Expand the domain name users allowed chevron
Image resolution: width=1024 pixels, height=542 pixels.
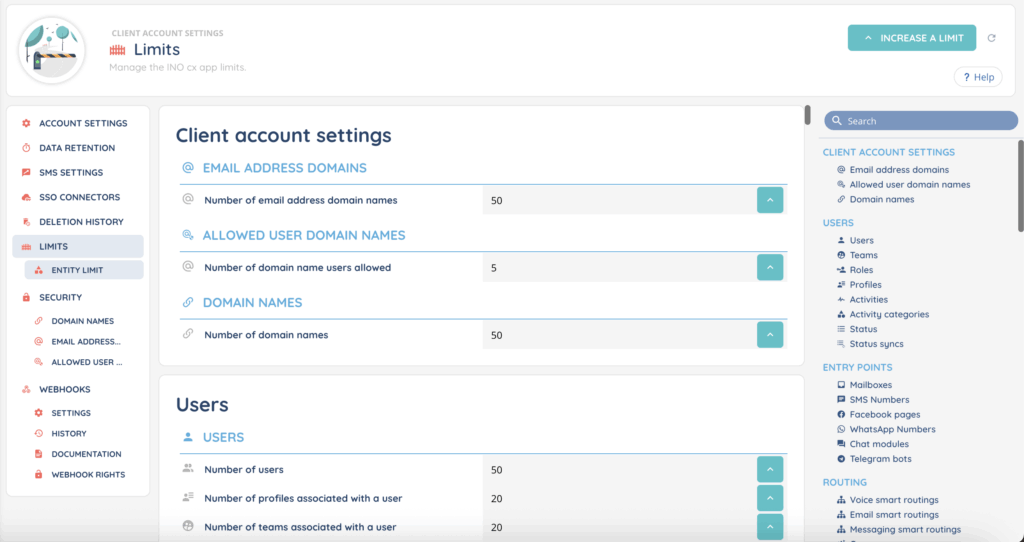pyautogui.click(x=769, y=267)
